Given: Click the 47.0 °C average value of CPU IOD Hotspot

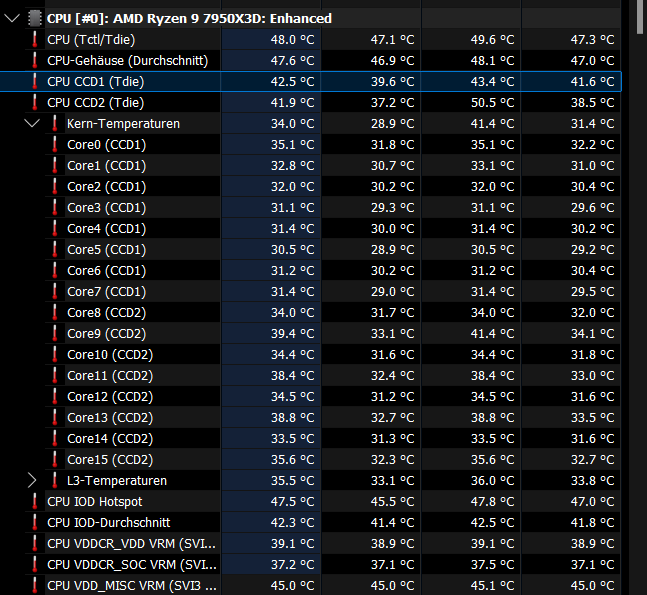Looking at the screenshot, I should point(593,501).
